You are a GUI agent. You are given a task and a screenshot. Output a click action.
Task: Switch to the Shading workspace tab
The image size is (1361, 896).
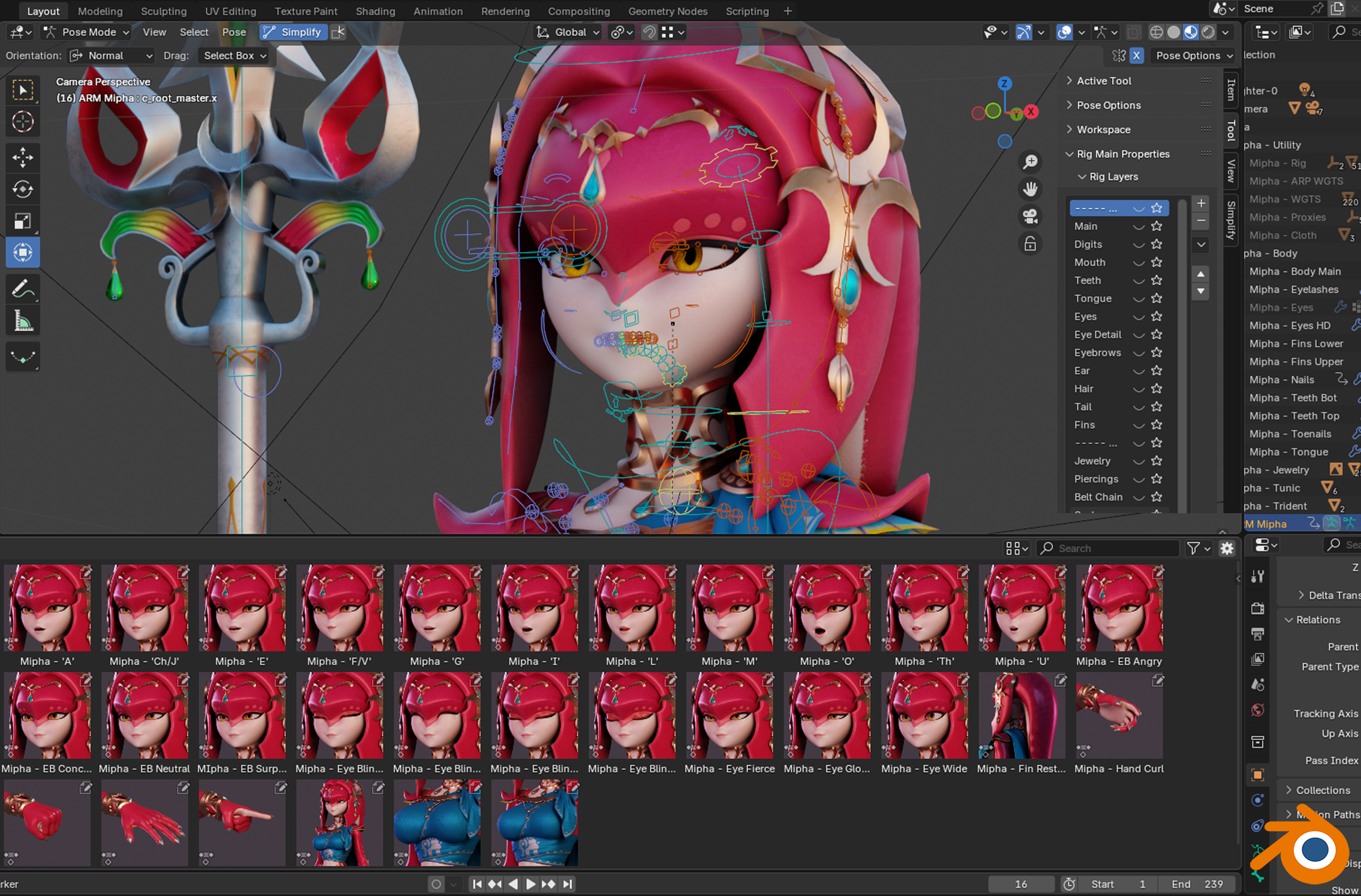point(375,11)
